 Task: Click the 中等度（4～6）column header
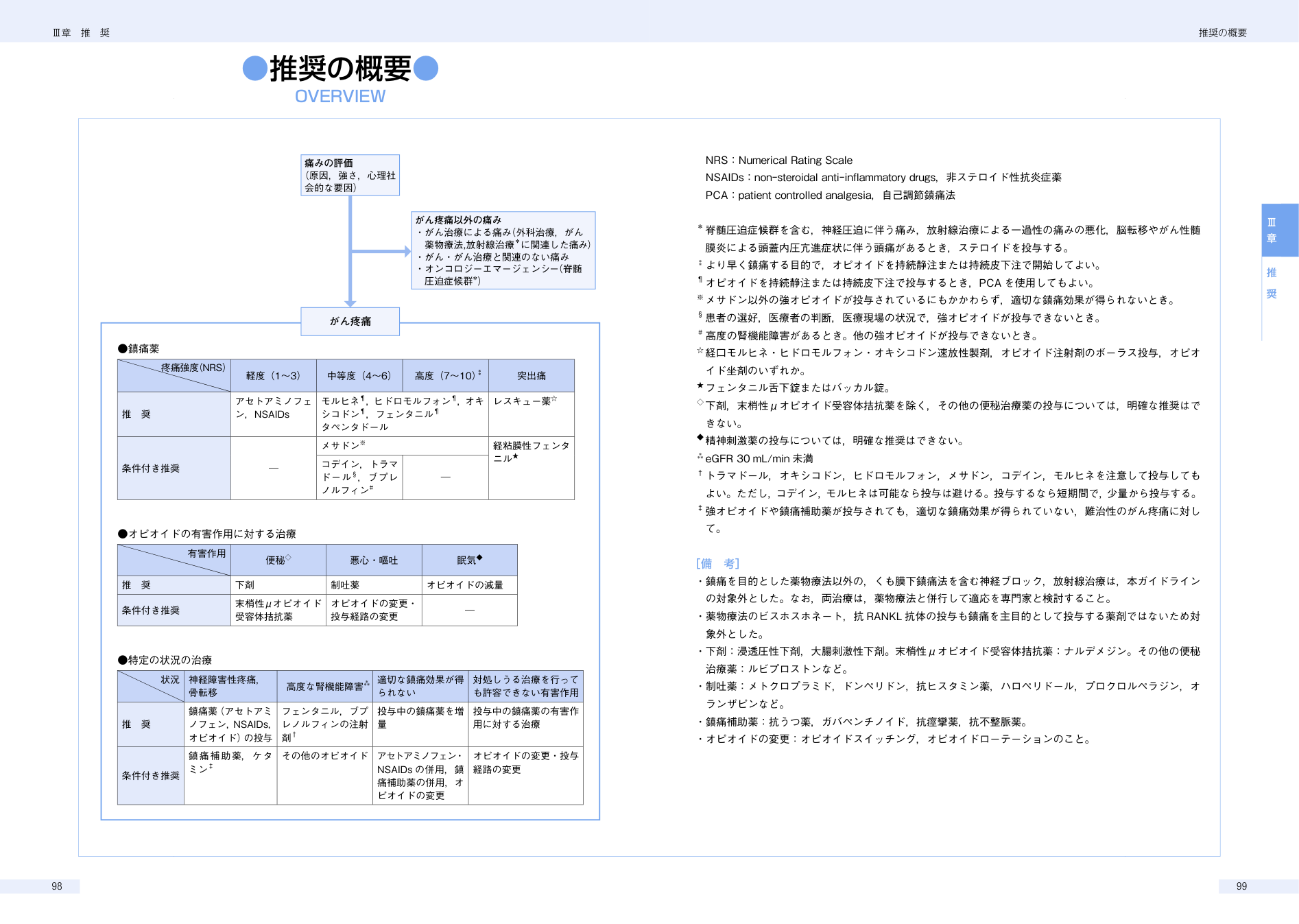click(359, 376)
